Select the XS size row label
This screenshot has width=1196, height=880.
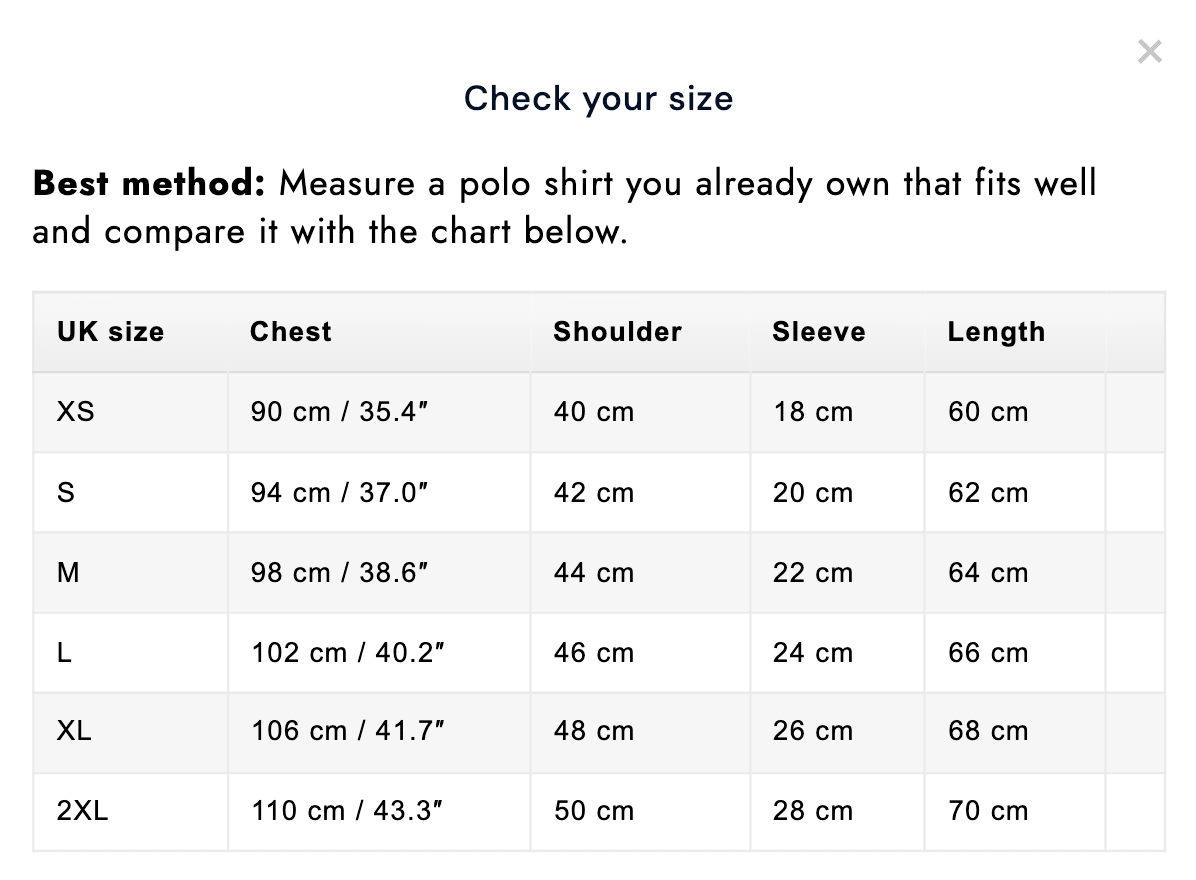click(76, 412)
